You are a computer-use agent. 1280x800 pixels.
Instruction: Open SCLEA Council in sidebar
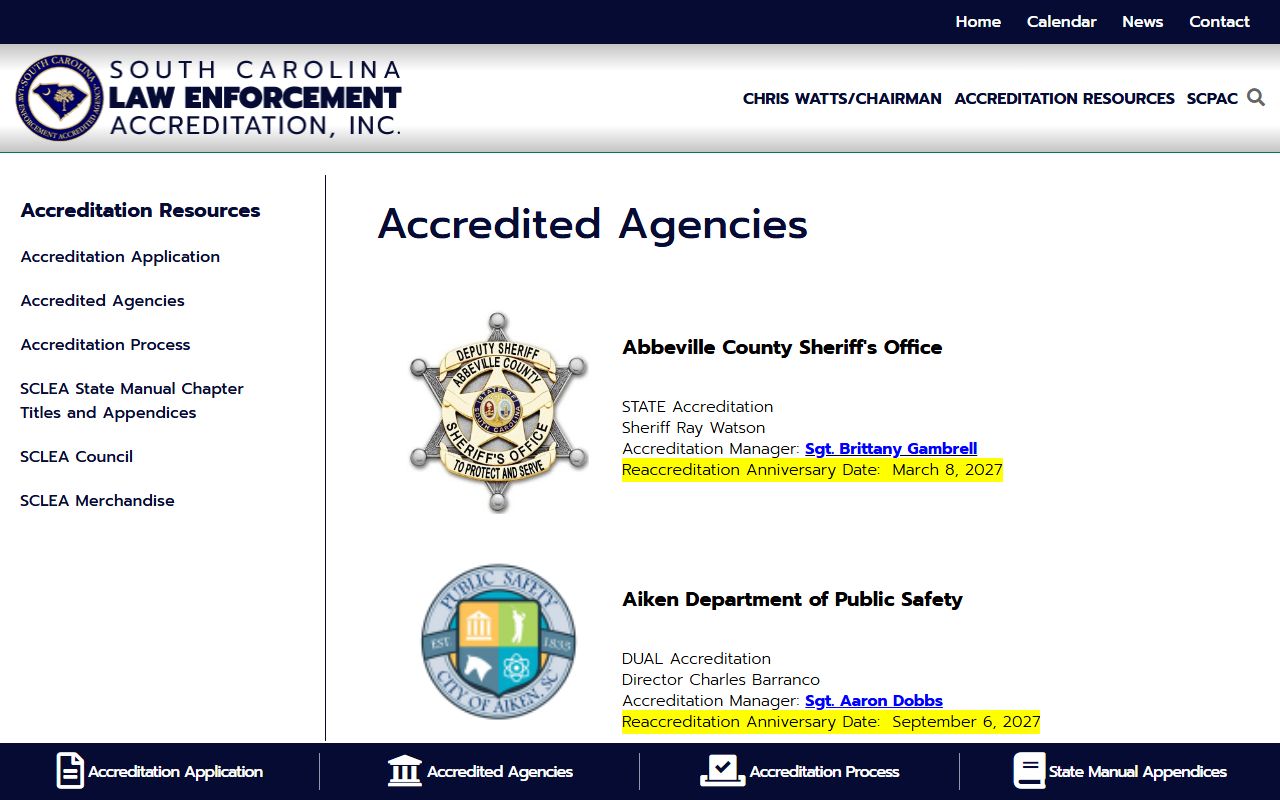[x=76, y=456]
